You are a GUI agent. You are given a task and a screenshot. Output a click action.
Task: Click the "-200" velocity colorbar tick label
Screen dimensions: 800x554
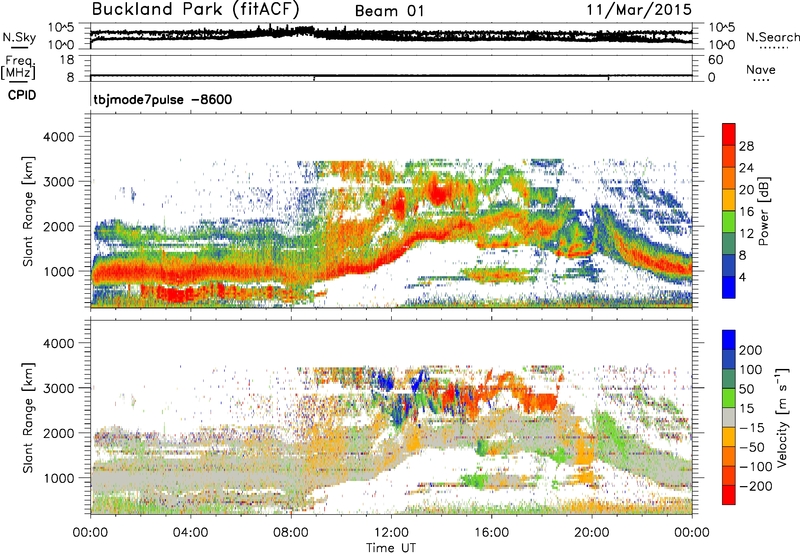click(x=755, y=486)
